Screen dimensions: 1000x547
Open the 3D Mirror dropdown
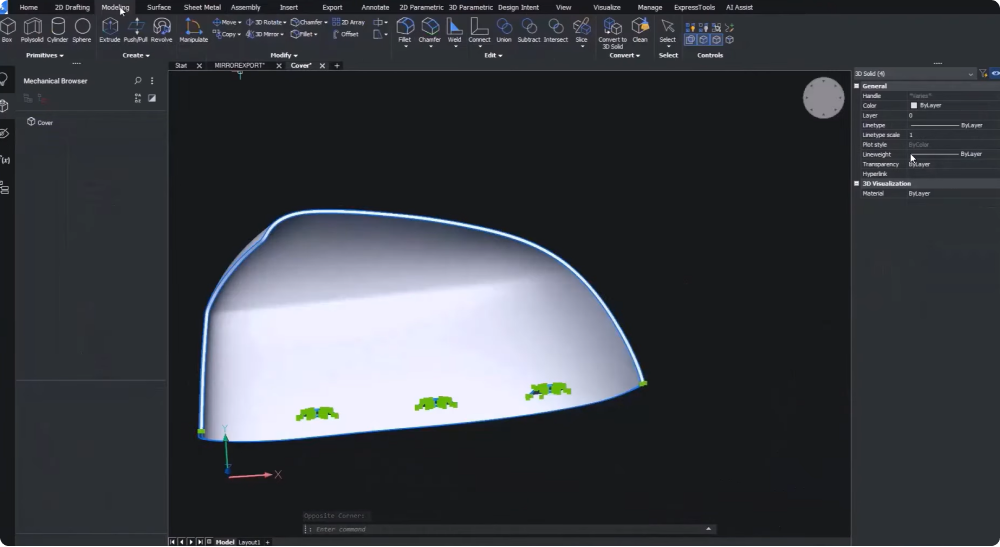(x=281, y=34)
